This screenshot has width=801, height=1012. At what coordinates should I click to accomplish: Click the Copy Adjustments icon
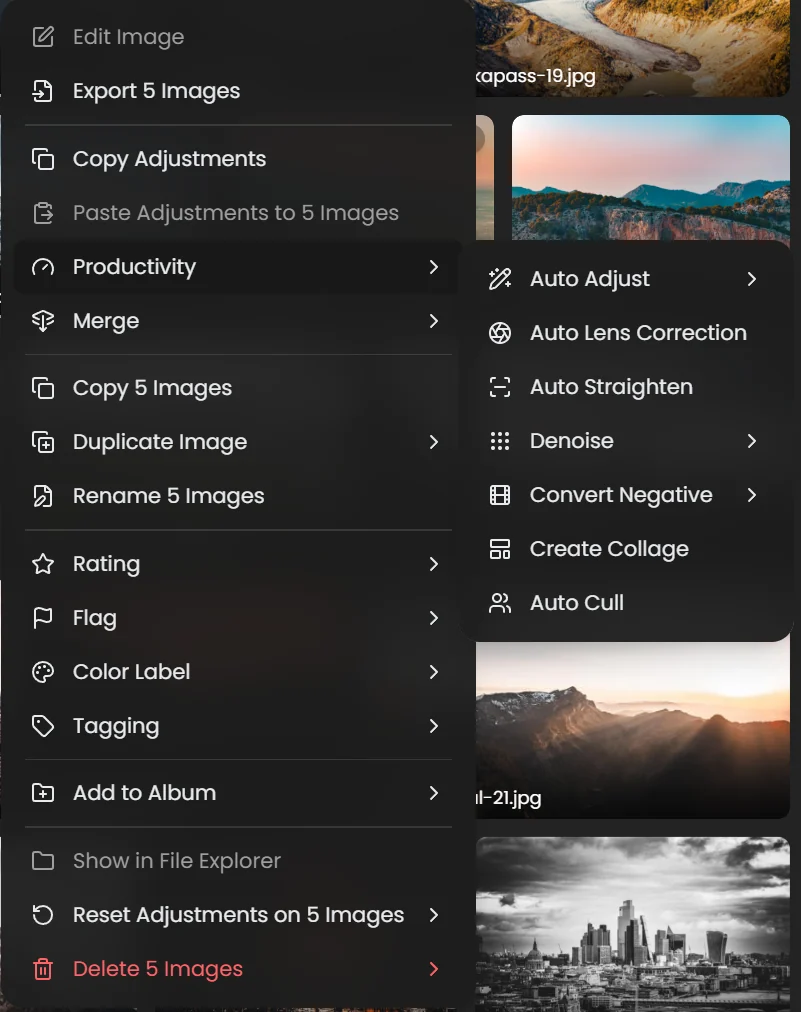pyautogui.click(x=43, y=159)
